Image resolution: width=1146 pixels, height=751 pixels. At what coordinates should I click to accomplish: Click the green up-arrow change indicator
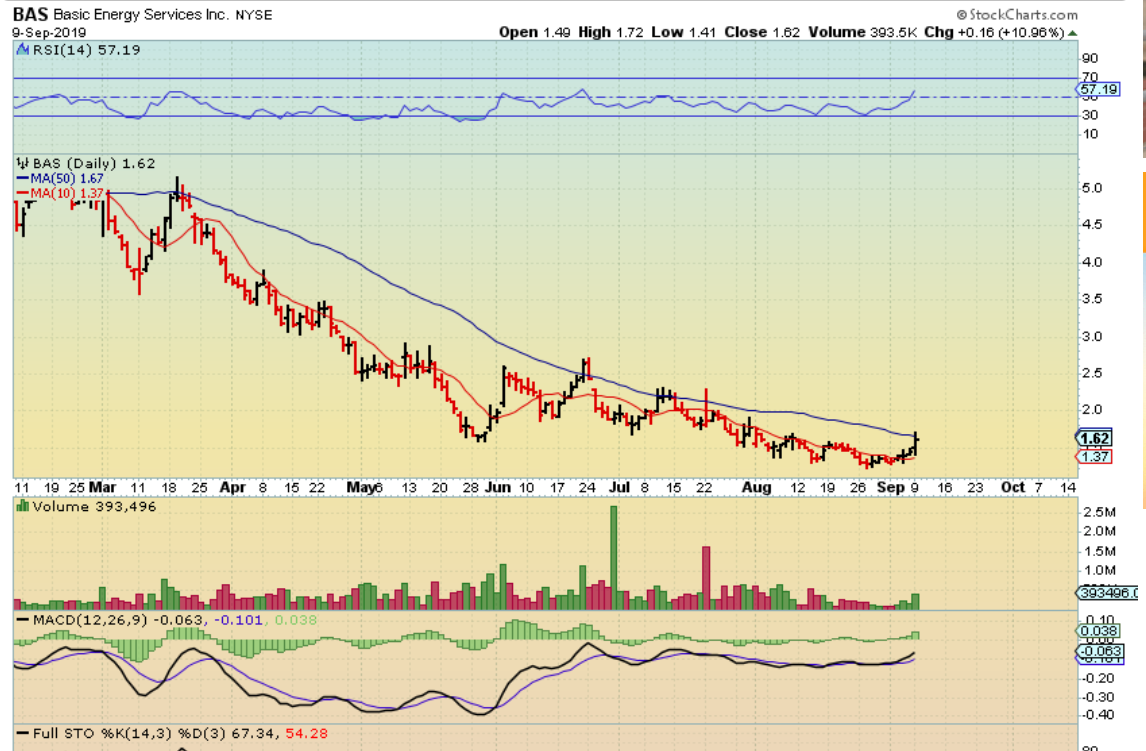tap(1072, 33)
